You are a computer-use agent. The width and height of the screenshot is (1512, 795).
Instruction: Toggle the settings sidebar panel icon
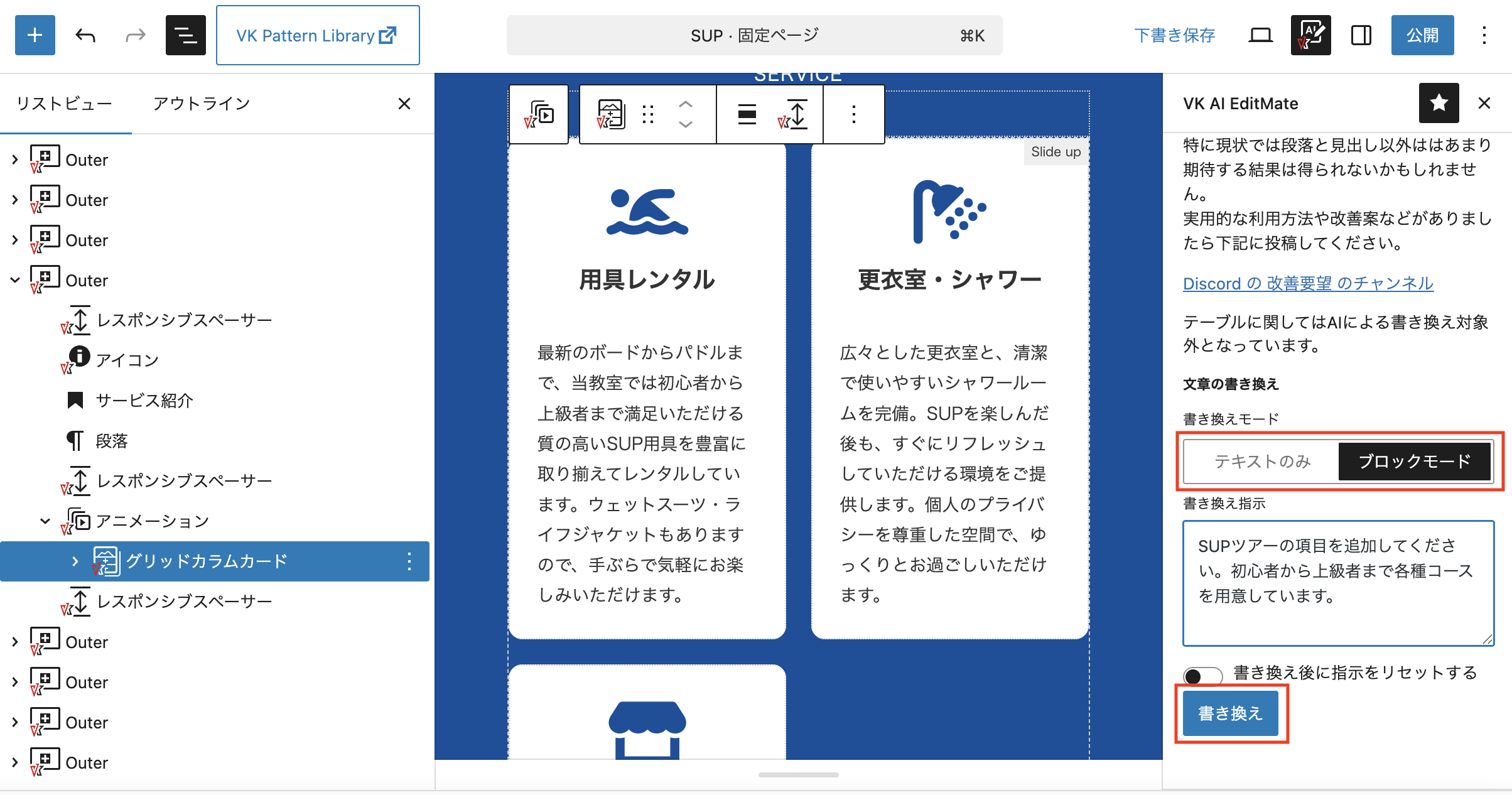click(x=1361, y=35)
